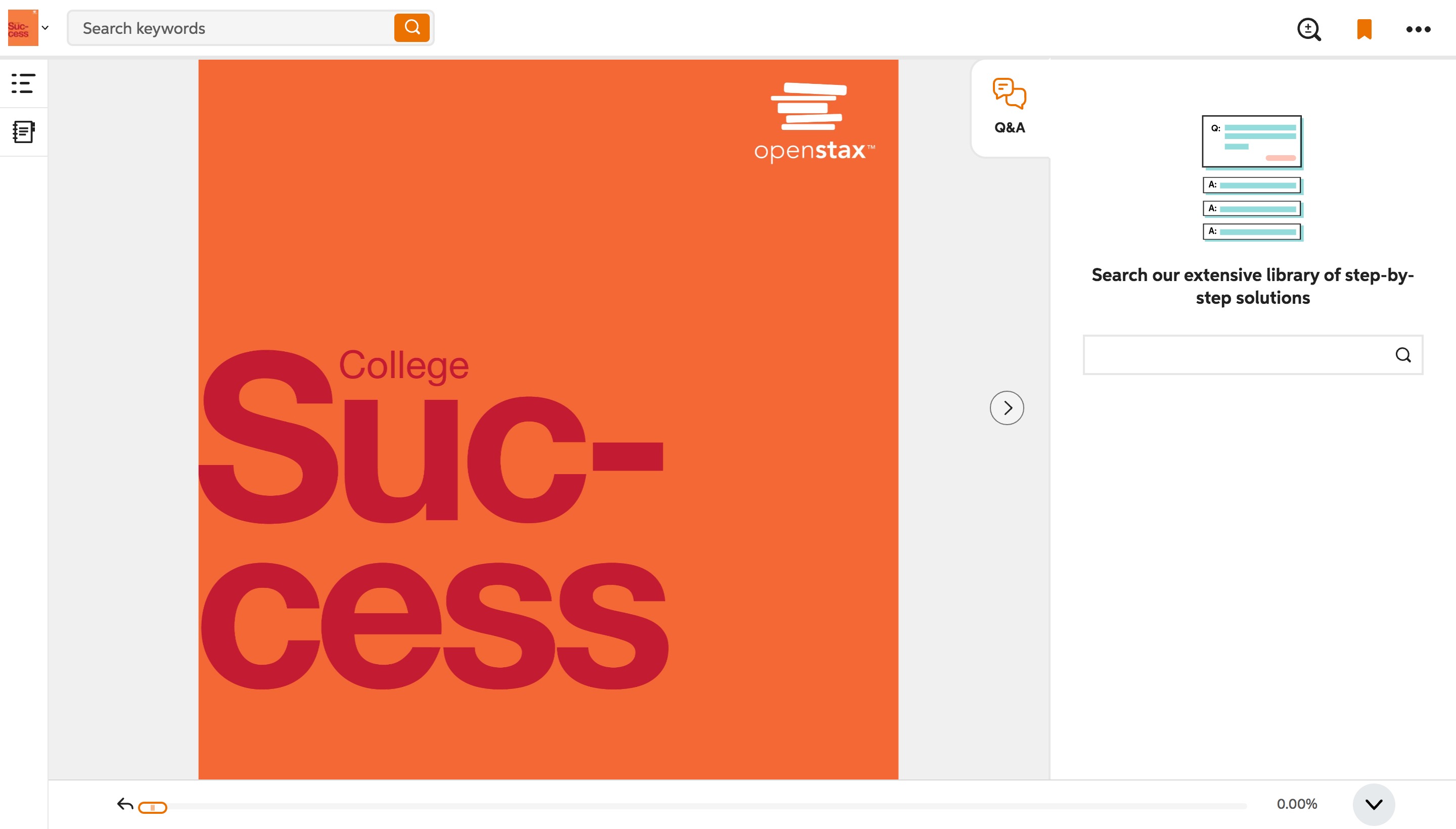Expand the book selector chevron

click(x=45, y=27)
